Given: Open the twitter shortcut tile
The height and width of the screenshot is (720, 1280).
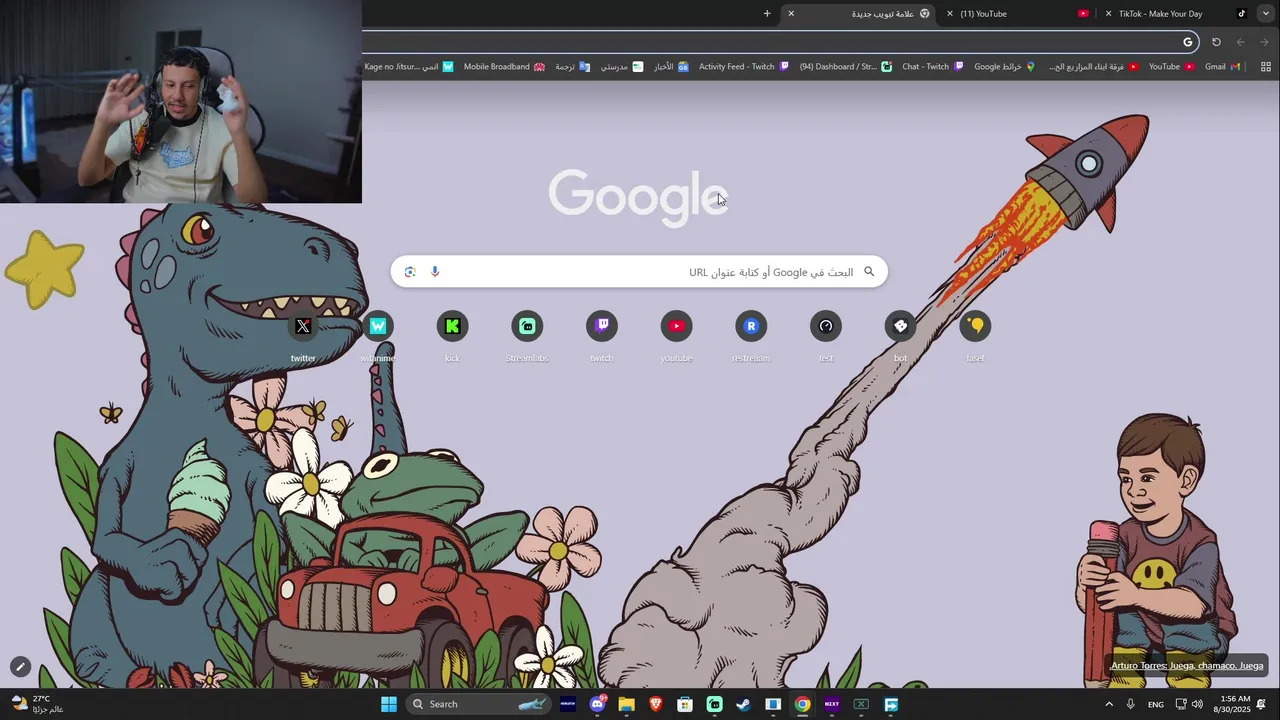Looking at the screenshot, I should (303, 336).
